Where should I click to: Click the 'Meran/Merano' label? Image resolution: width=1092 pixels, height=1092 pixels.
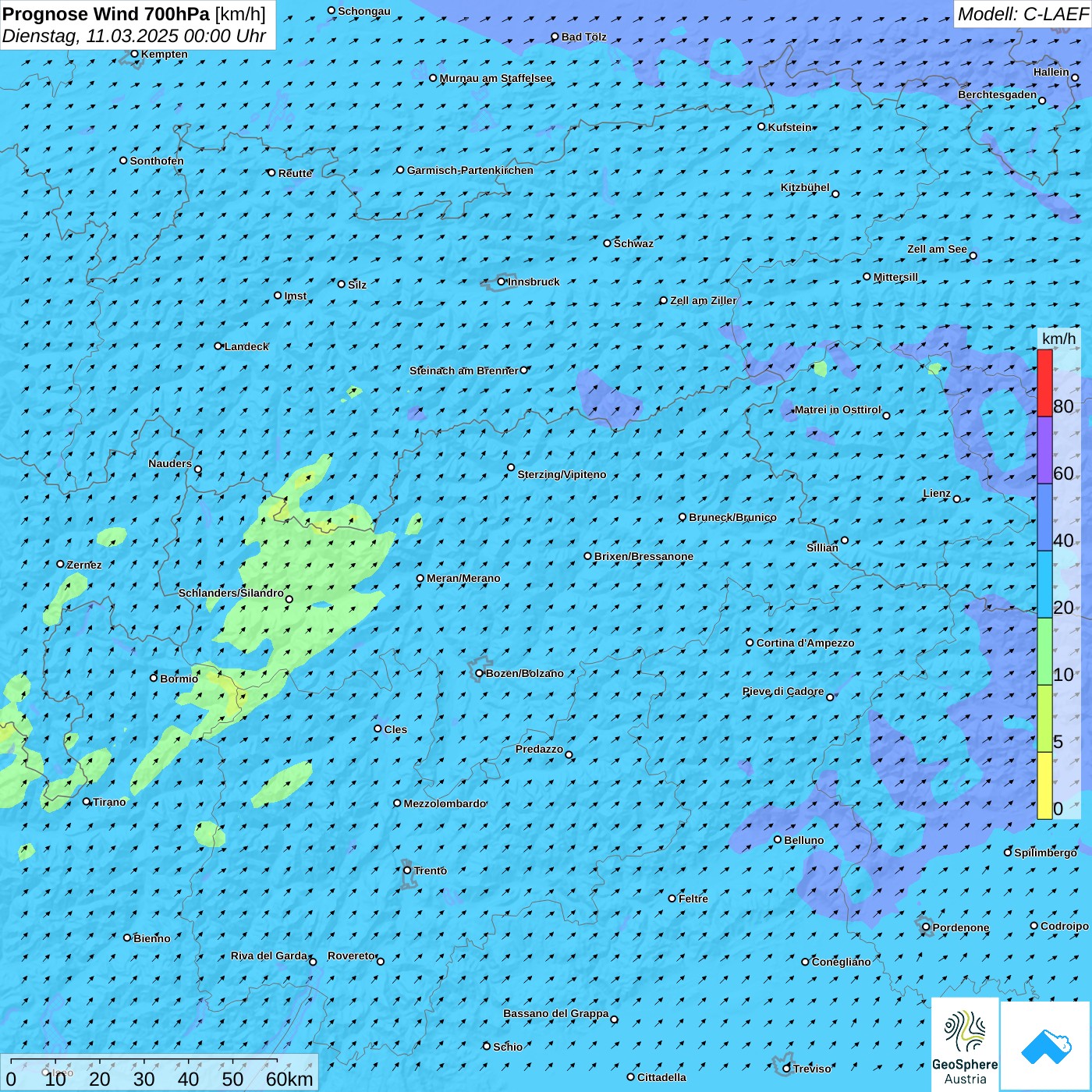coord(463,578)
